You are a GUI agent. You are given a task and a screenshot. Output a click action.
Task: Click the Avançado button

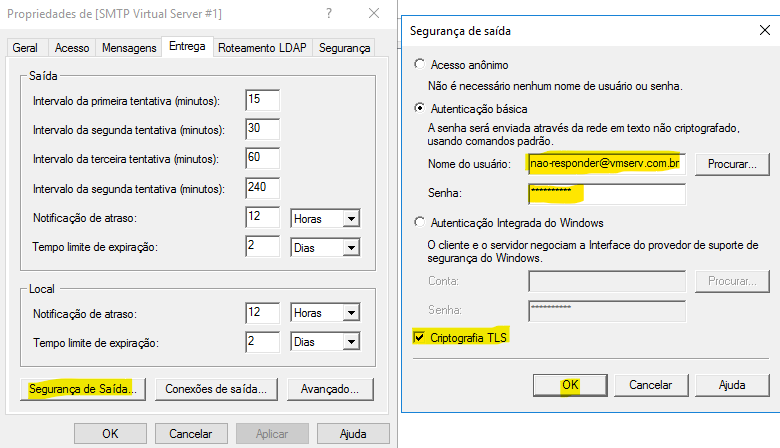330,389
